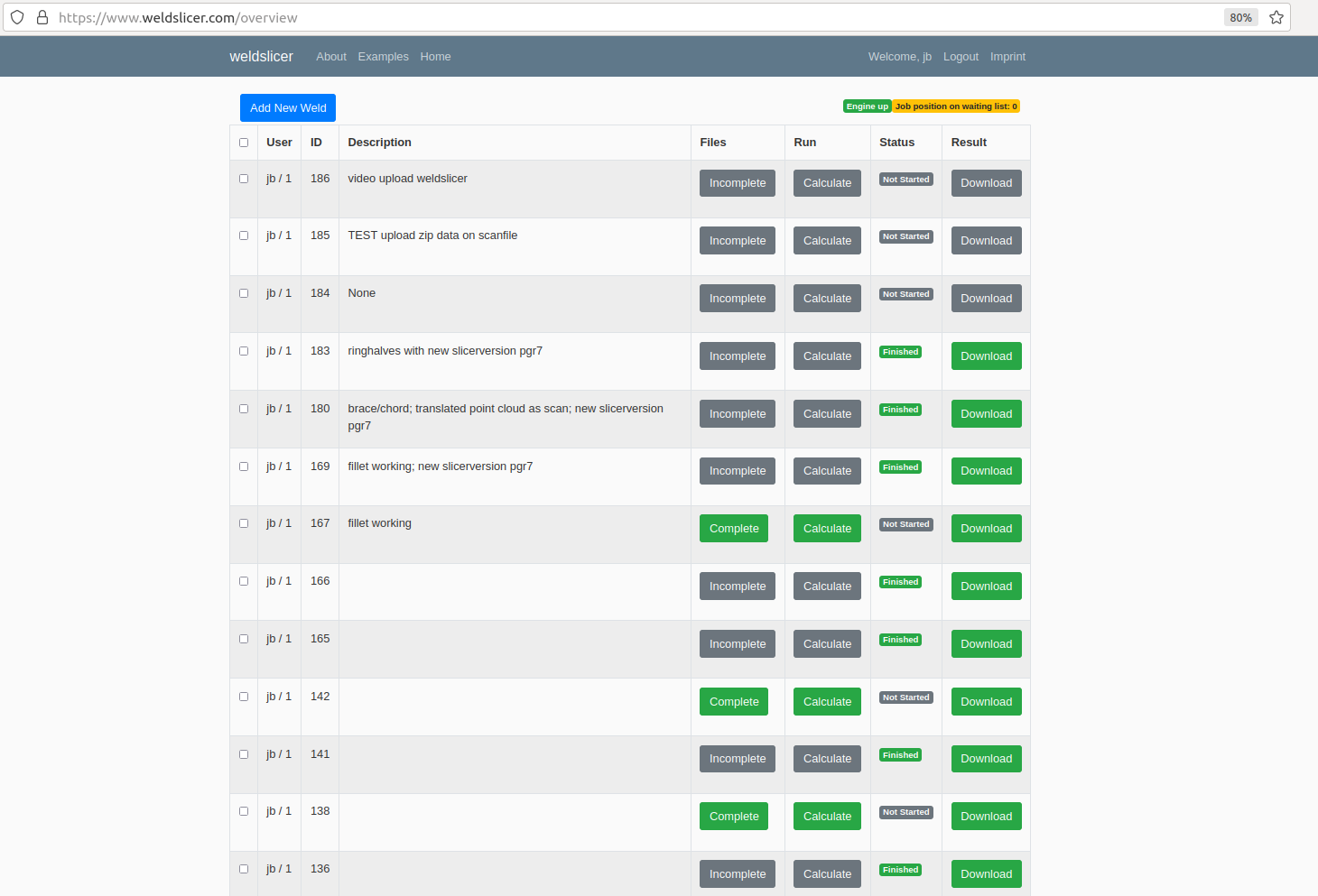The height and width of the screenshot is (896, 1318).
Task: Click green Download for weld 183
Action: pos(986,356)
